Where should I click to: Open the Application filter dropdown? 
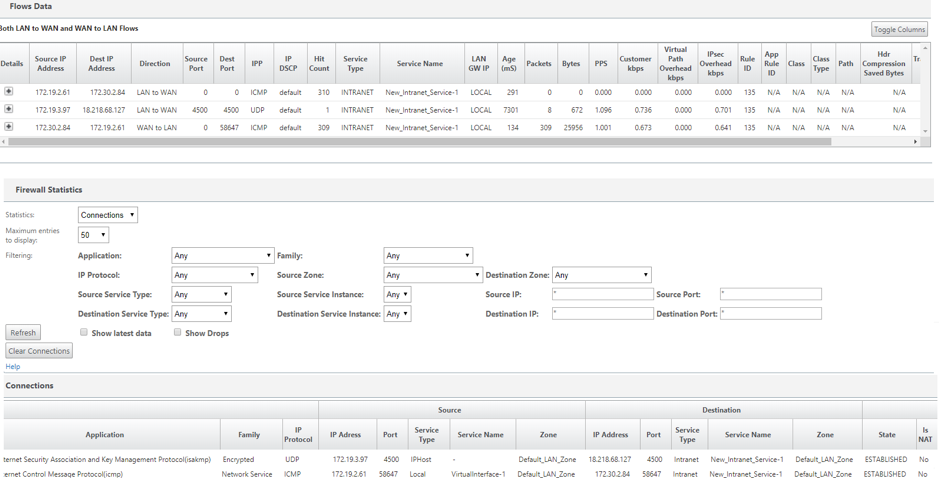coord(223,256)
